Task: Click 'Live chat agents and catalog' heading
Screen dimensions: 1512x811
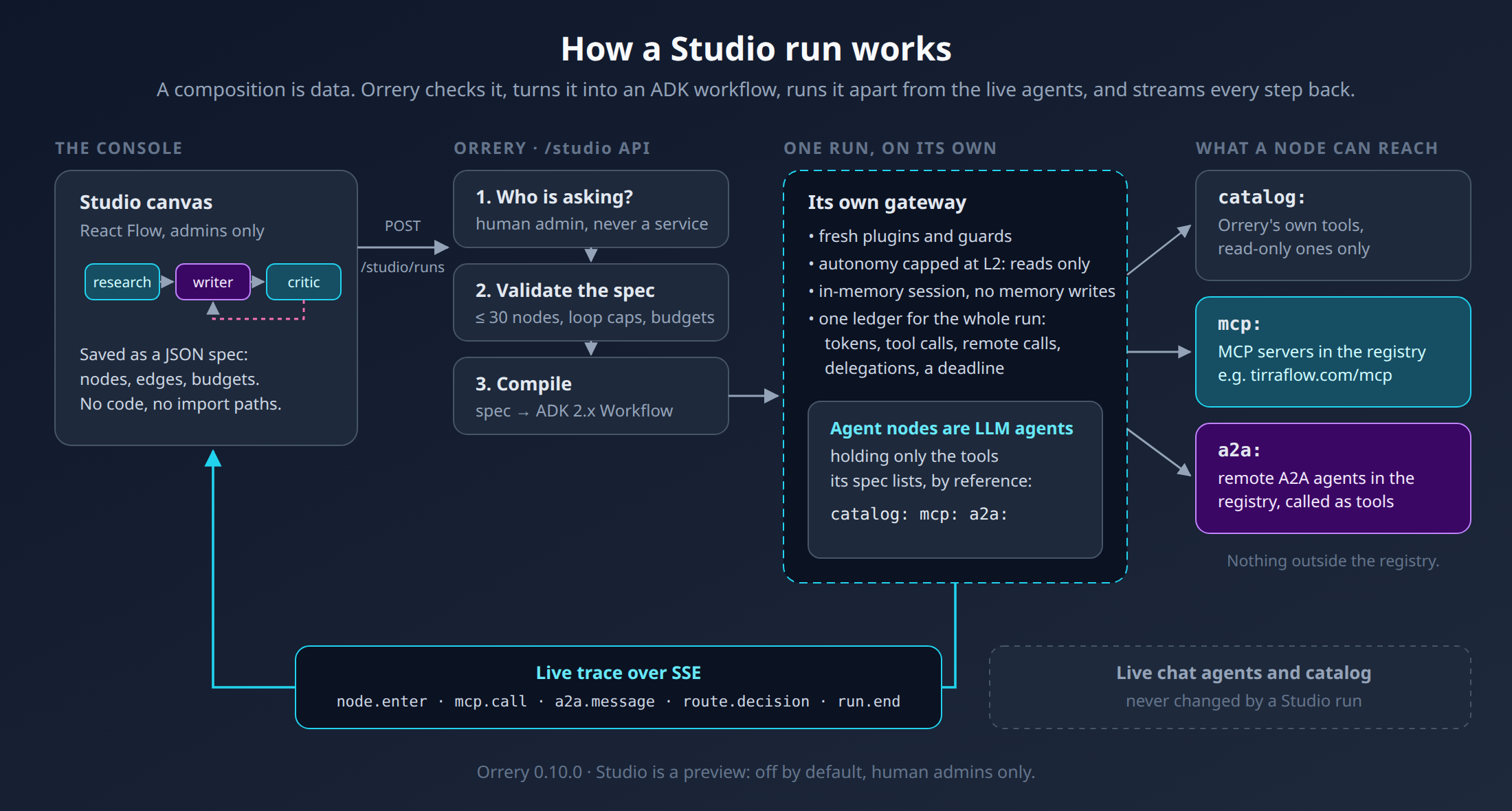Action: point(1244,673)
